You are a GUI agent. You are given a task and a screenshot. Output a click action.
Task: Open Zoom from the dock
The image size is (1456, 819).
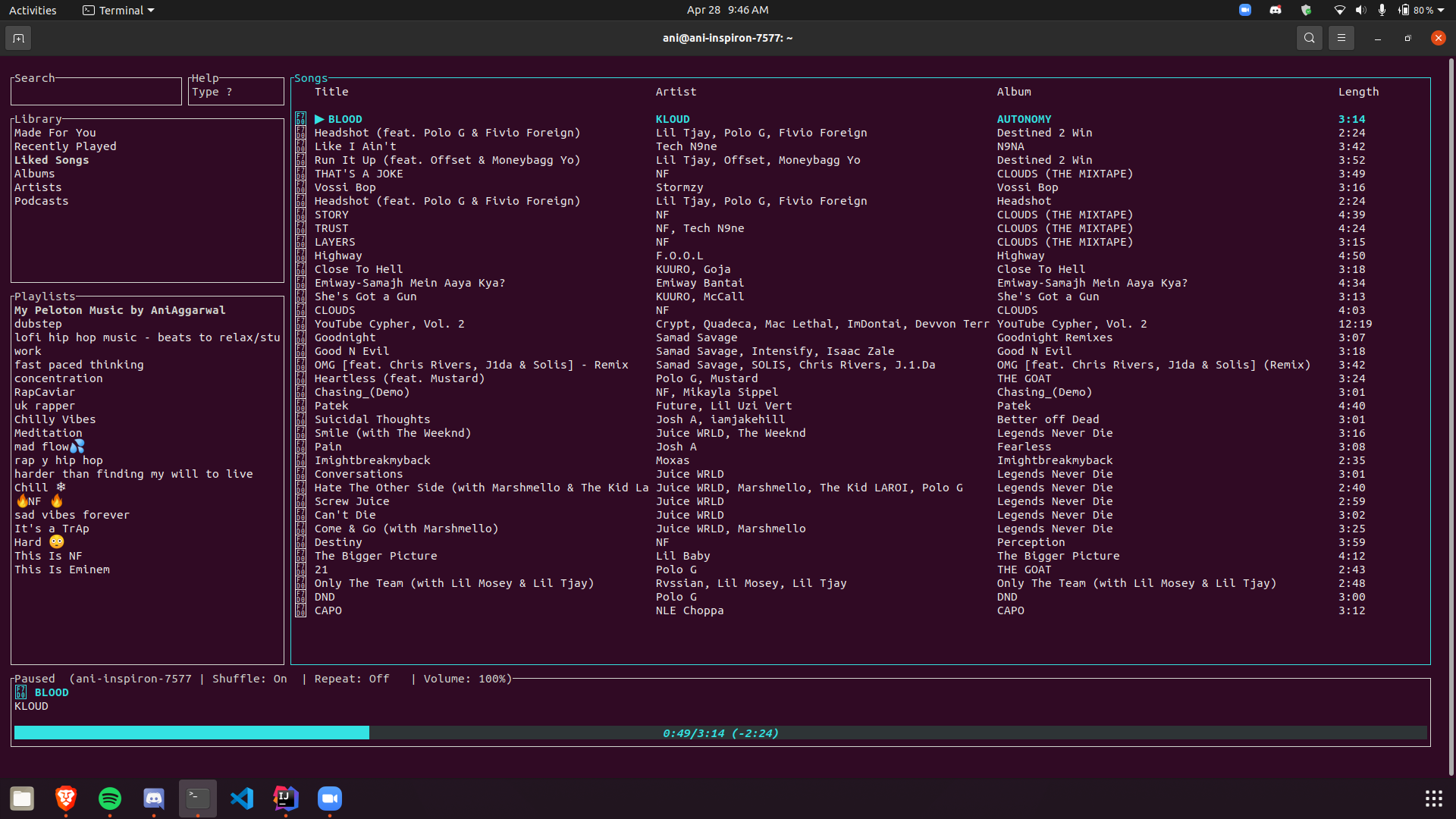click(x=330, y=798)
